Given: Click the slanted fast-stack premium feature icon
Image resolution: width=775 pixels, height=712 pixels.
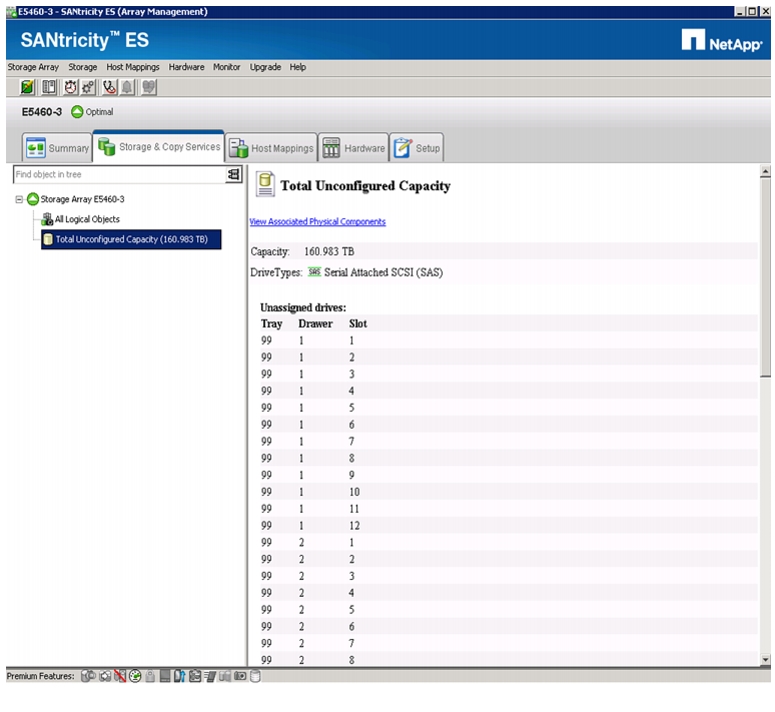Looking at the screenshot, I should 210,676.
